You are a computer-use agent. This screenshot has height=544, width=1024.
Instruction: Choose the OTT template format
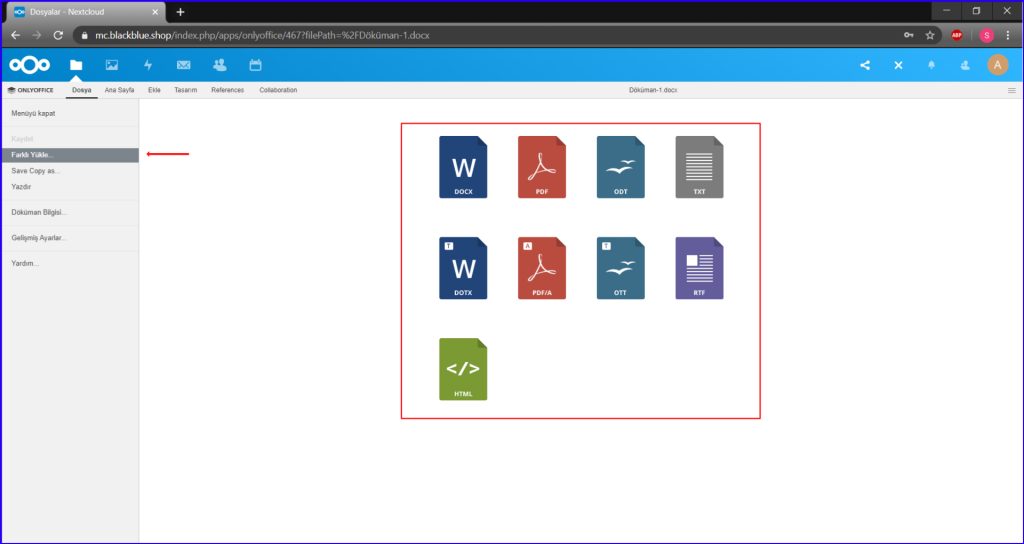620,268
